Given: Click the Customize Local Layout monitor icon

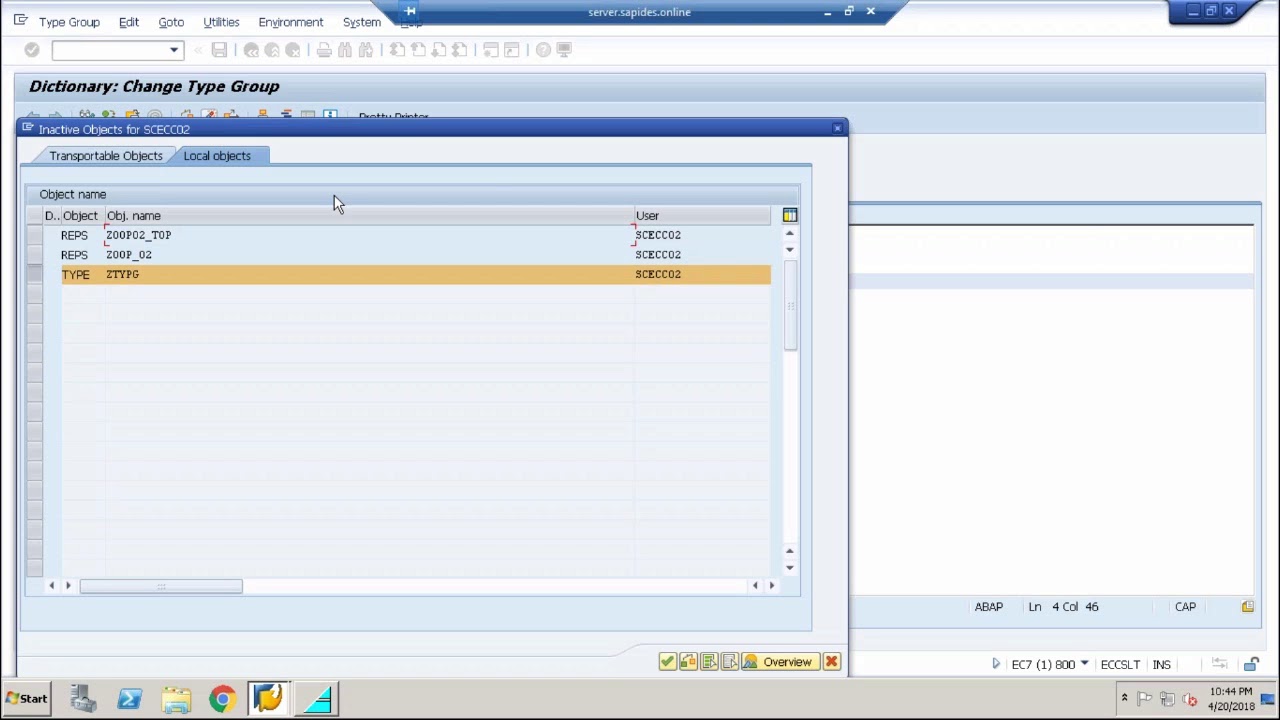Looking at the screenshot, I should (564, 50).
